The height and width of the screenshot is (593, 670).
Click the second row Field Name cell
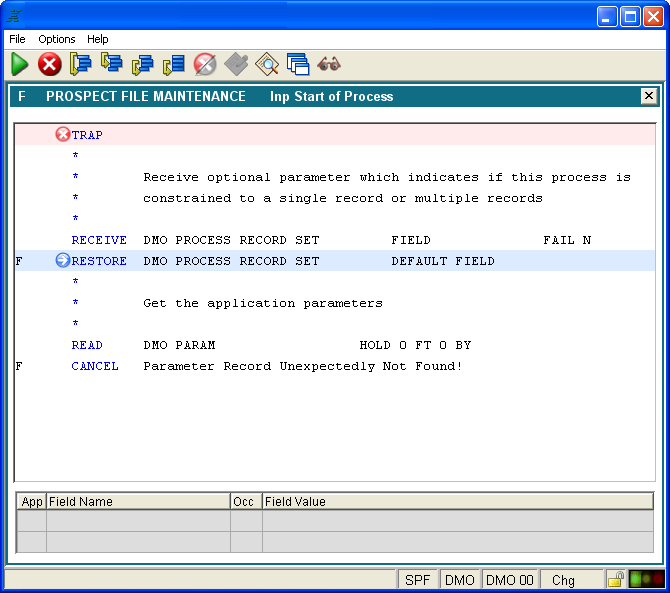pos(138,542)
